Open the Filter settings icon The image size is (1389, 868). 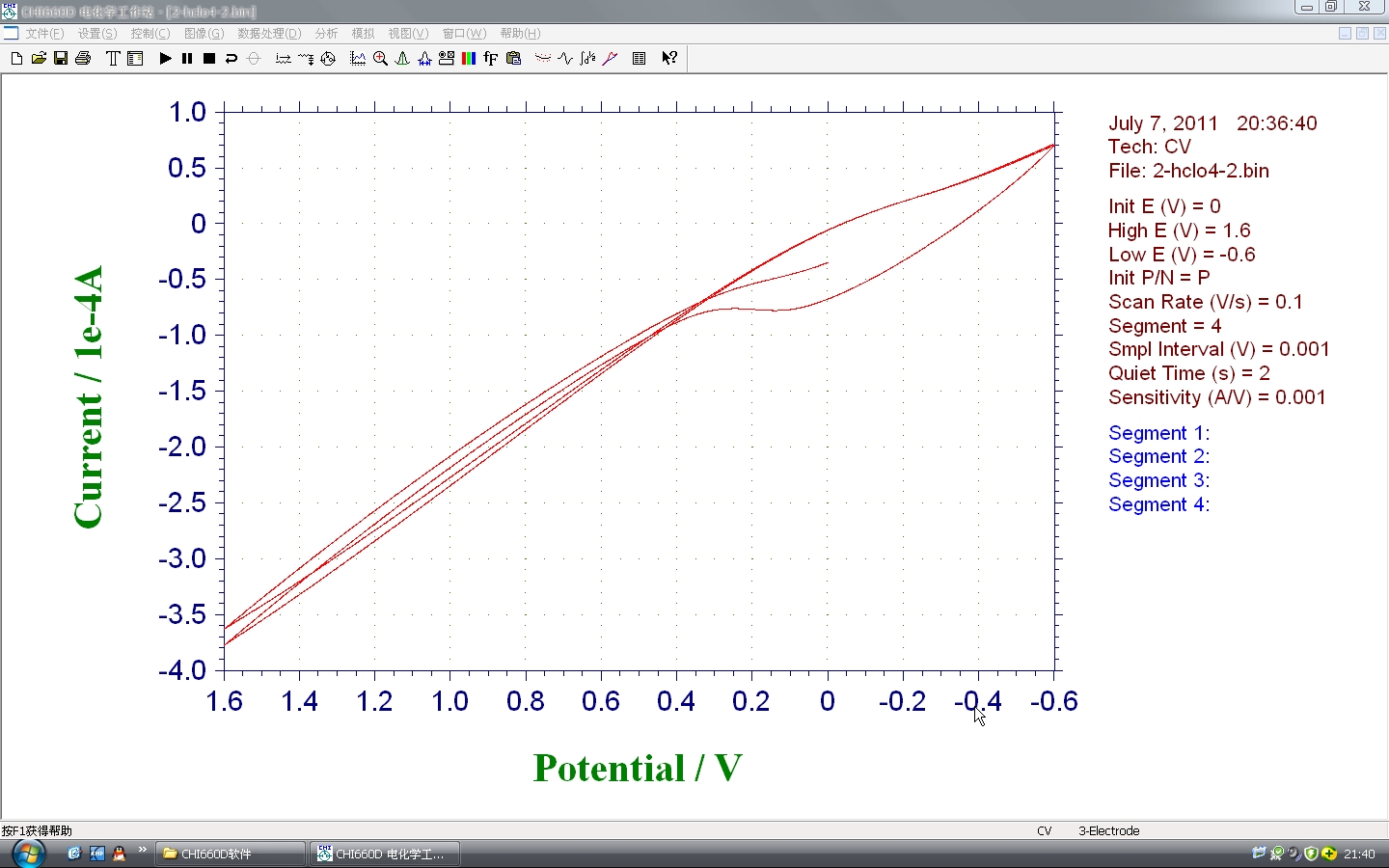(306, 59)
